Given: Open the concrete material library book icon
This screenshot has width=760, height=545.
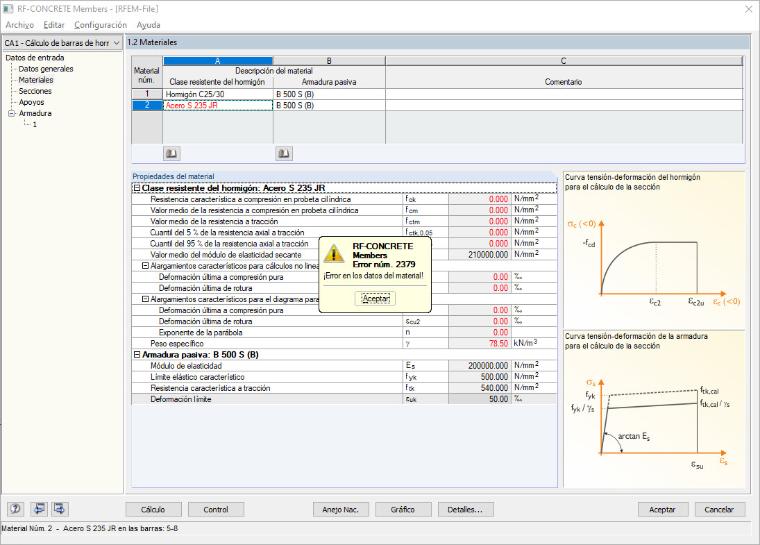Looking at the screenshot, I should [171, 154].
